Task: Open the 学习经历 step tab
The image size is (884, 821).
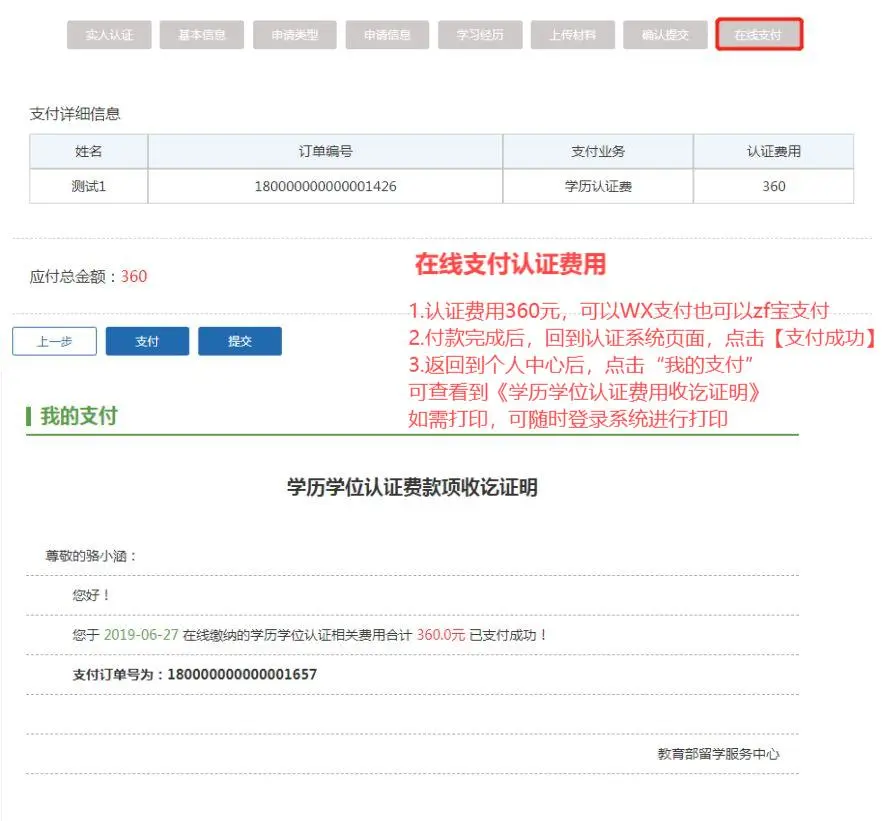Action: pos(480,35)
